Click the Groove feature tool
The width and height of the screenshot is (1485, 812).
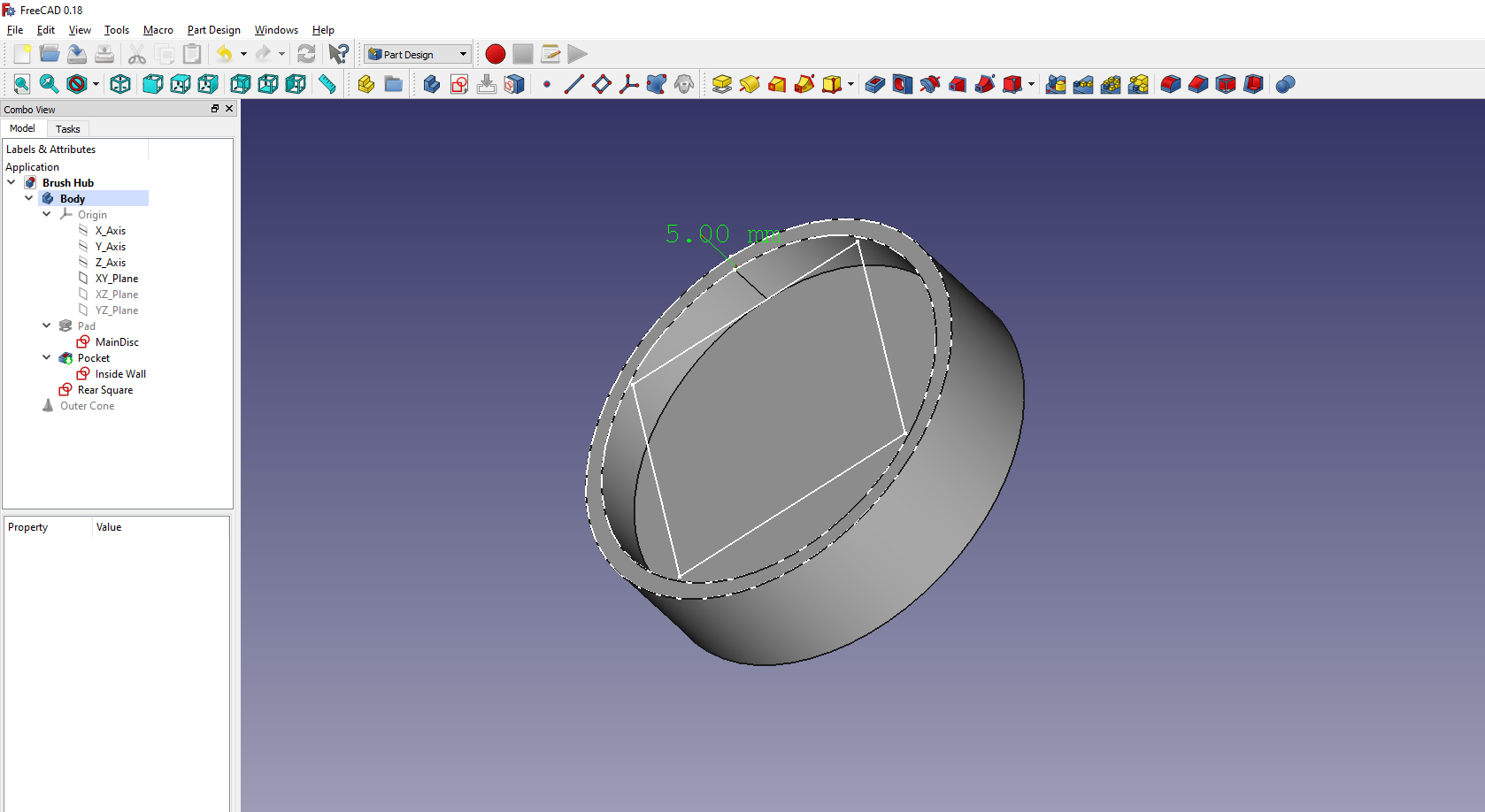[x=930, y=84]
